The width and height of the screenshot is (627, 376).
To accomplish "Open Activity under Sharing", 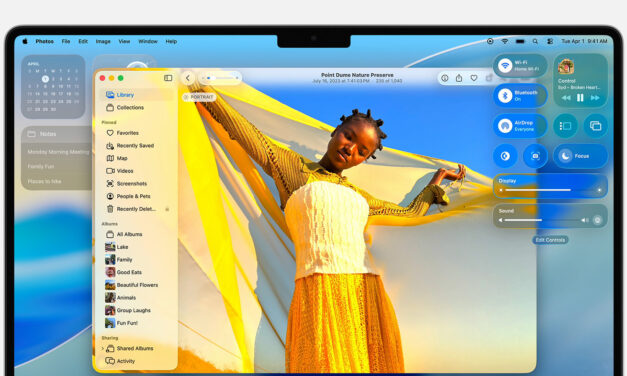I will (136, 361).
